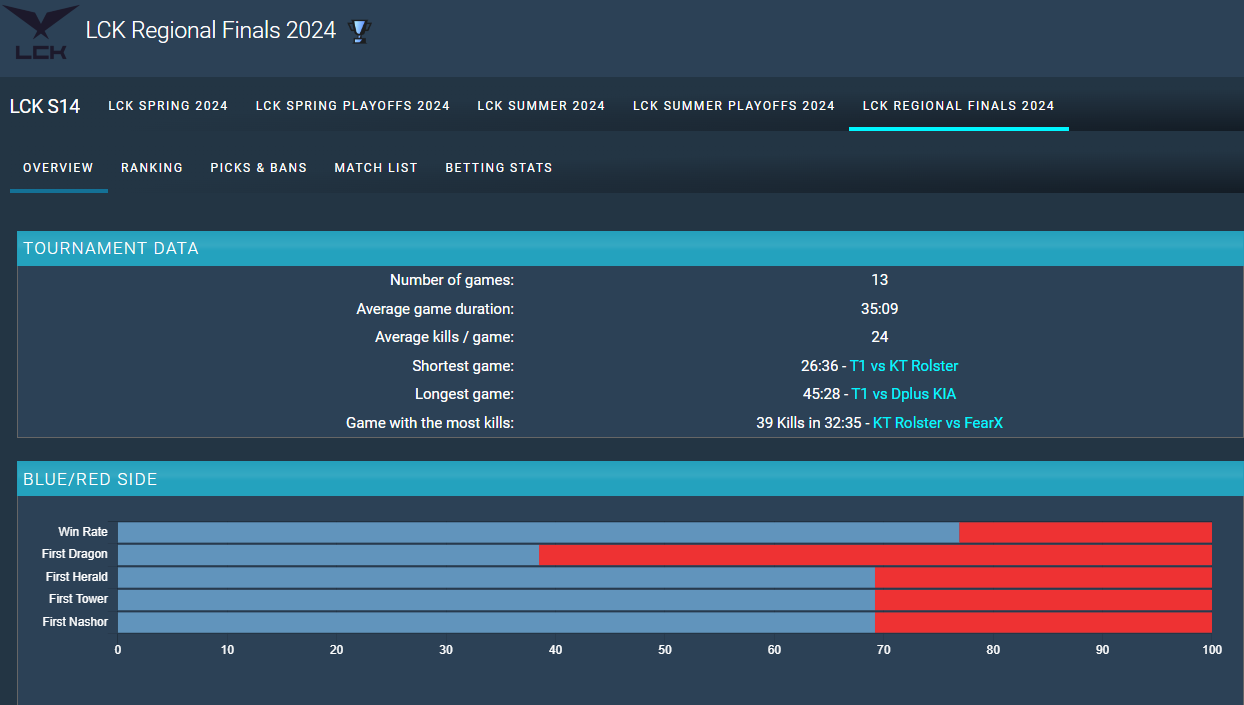This screenshot has height=705, width=1244.
Task: Click the blue segment of the First Nashor bar
Action: pyautogui.click(x=496, y=622)
